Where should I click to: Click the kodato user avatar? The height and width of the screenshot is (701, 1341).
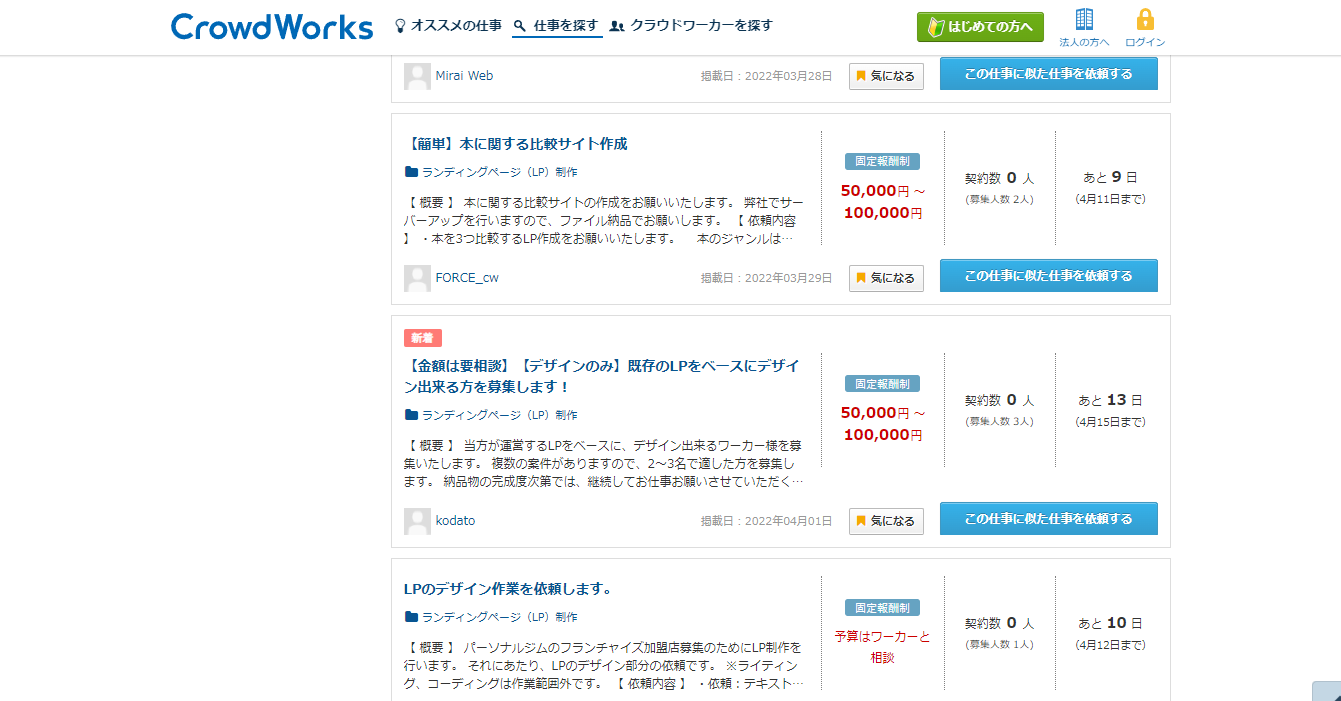click(x=417, y=521)
